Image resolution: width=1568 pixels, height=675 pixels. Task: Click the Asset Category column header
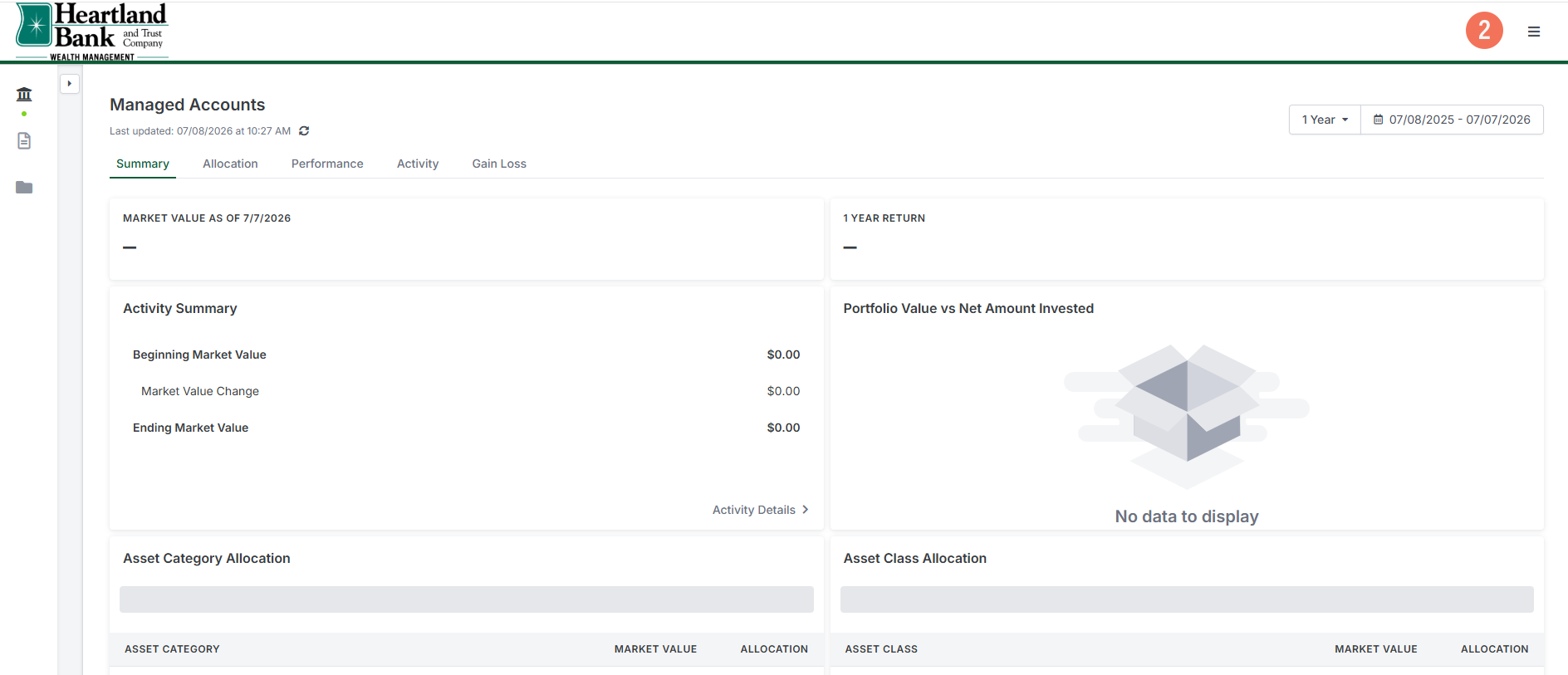pos(172,649)
